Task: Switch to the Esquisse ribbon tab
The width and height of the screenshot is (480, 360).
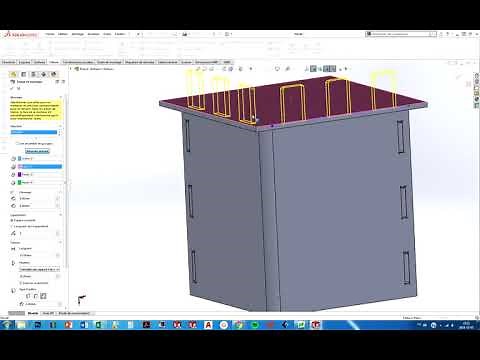Action: tap(25, 62)
